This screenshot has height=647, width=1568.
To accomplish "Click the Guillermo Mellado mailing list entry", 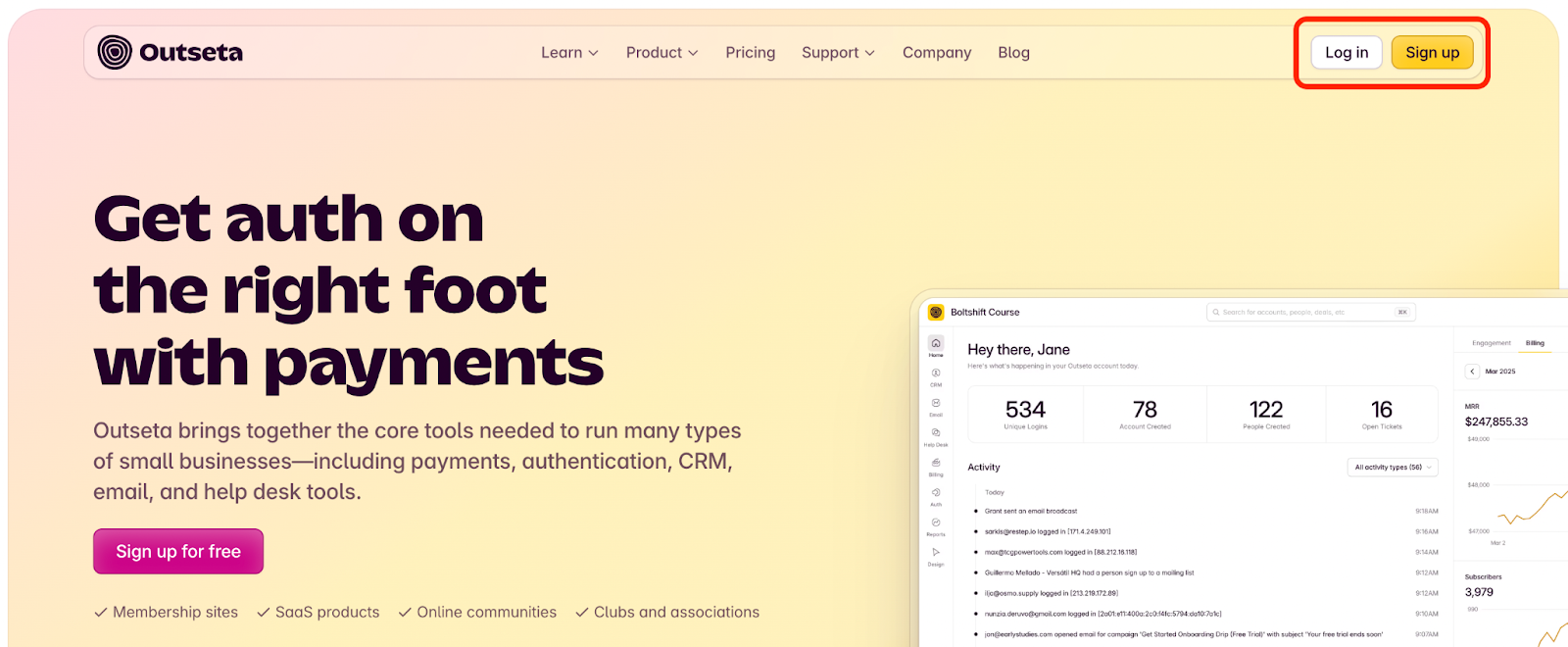I will [x=1089, y=572].
